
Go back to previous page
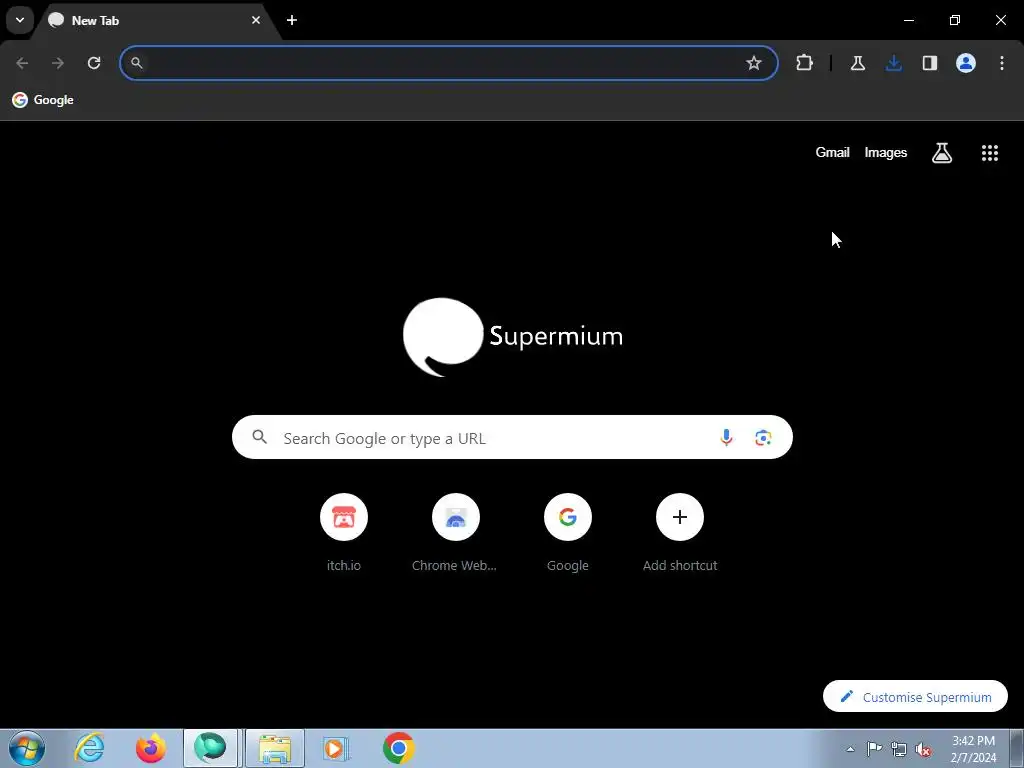coord(22,63)
